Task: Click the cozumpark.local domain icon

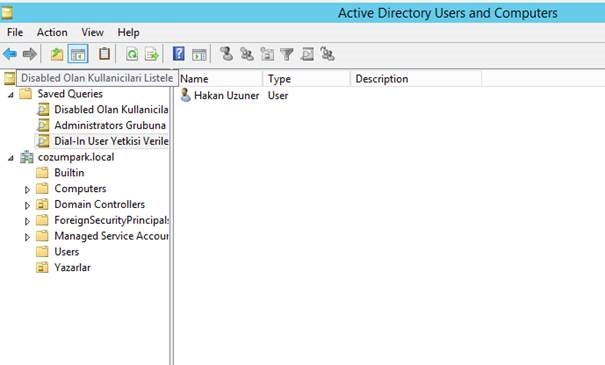Action: click(x=27, y=157)
